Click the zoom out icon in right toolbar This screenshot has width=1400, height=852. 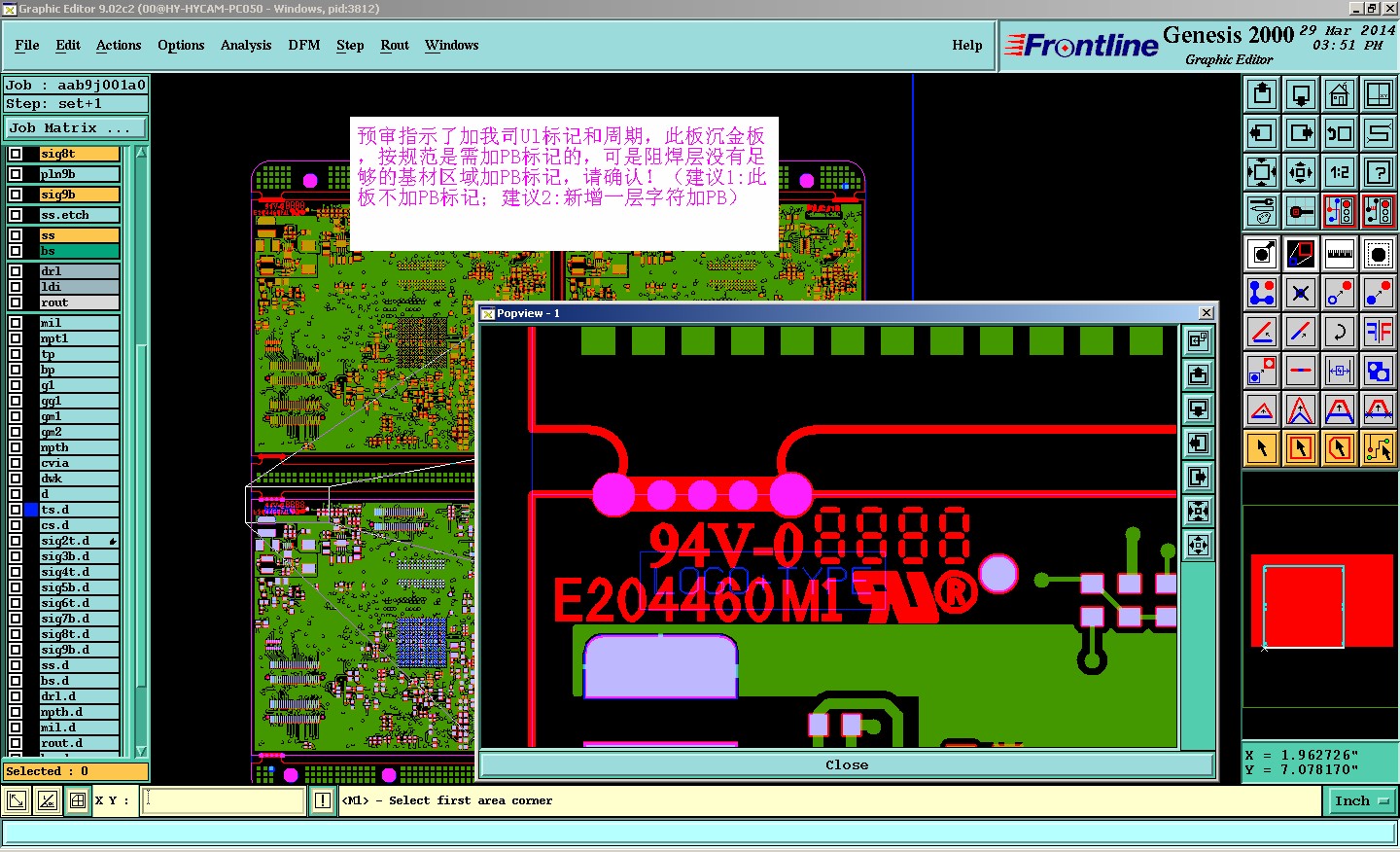pos(1301,172)
